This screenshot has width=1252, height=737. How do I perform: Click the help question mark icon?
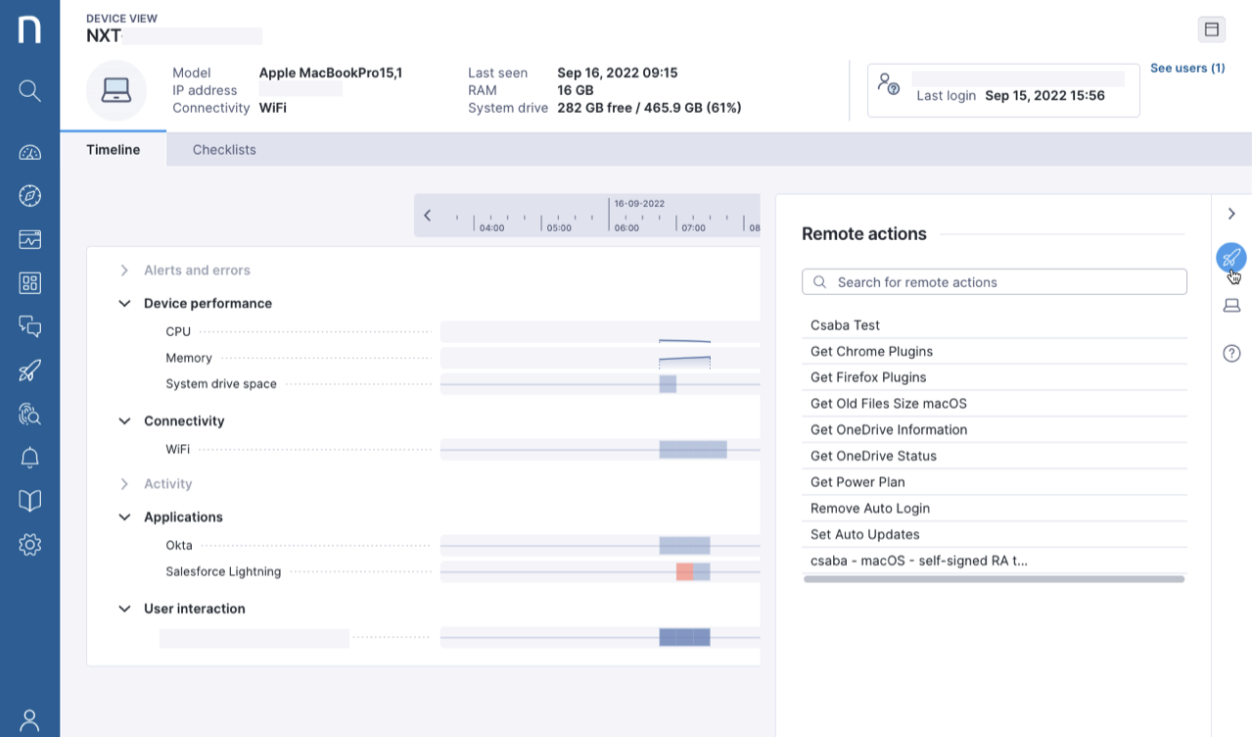coord(1232,353)
